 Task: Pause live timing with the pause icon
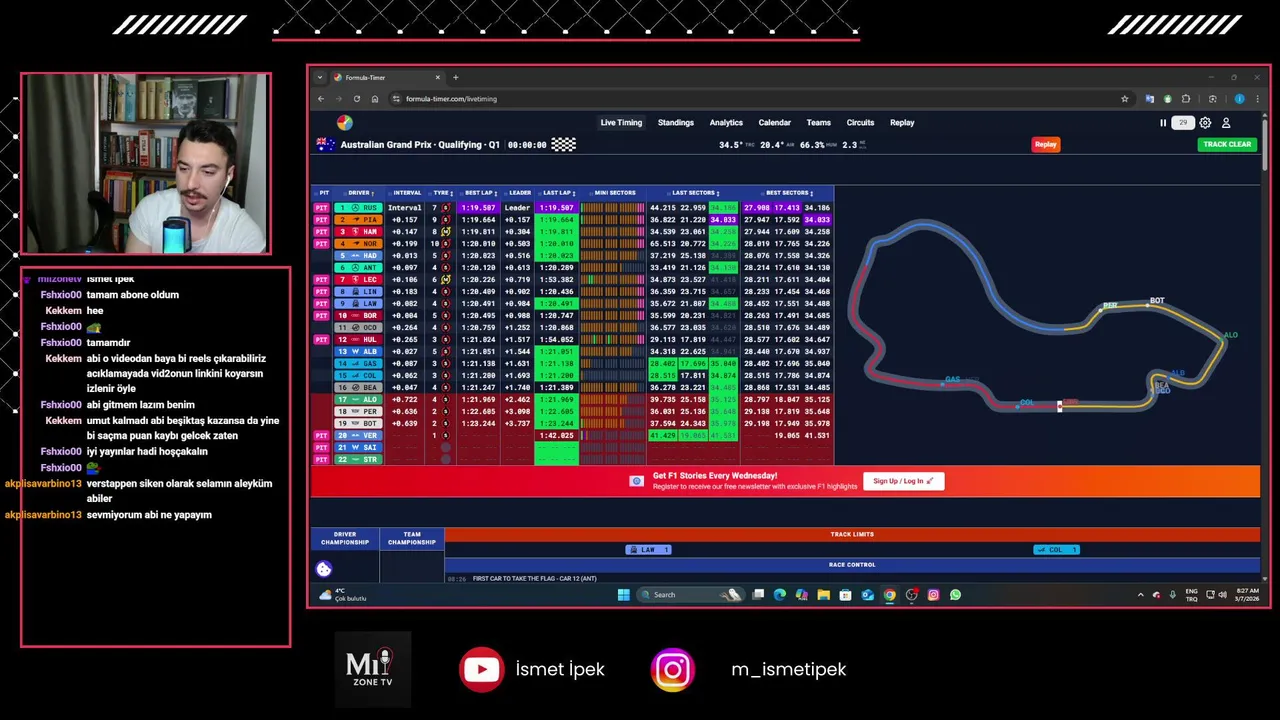tap(1163, 123)
